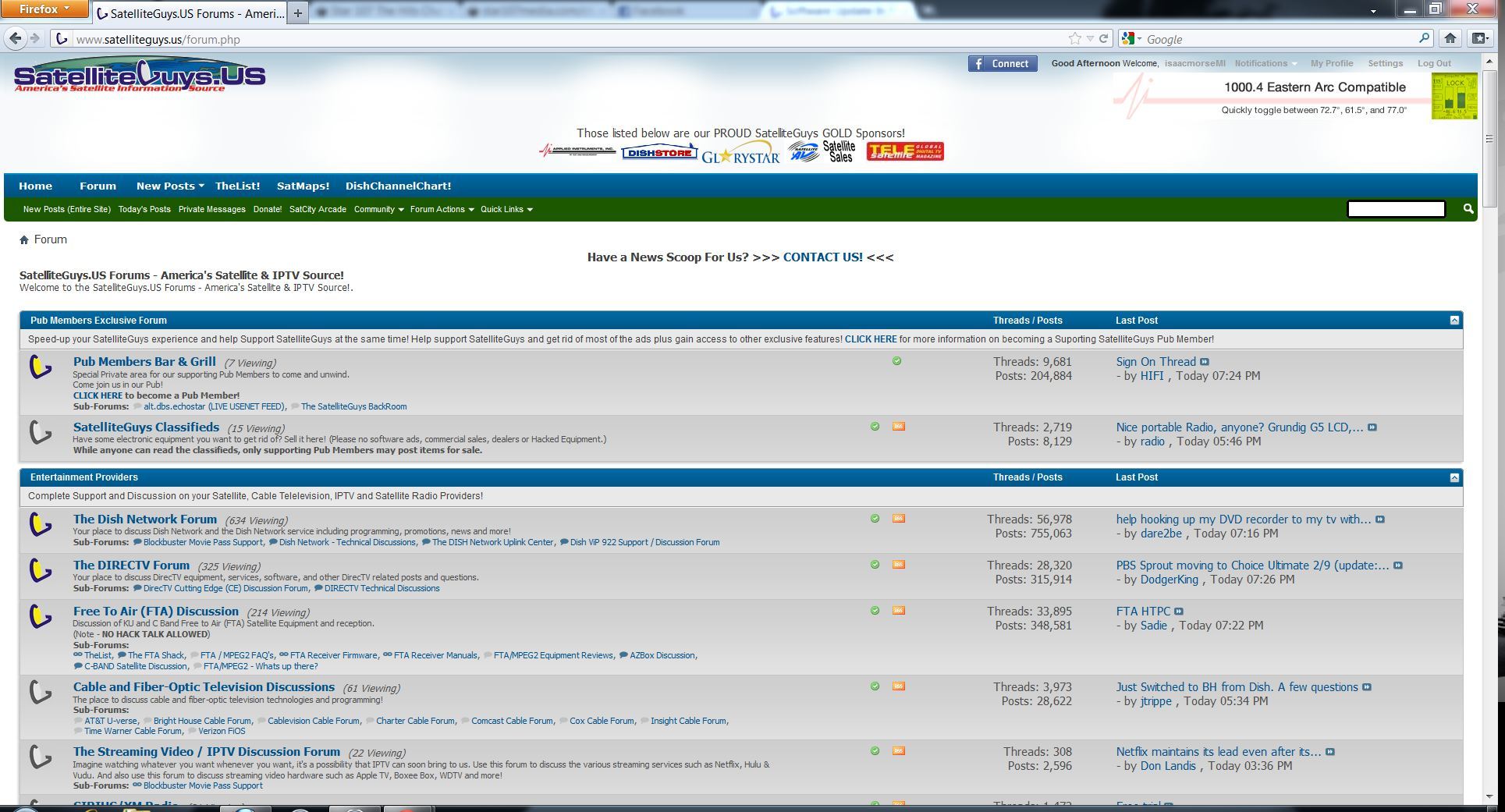The width and height of the screenshot is (1505, 812).
Task: Open the URL bar history dropdown arrow
Action: [1090, 38]
